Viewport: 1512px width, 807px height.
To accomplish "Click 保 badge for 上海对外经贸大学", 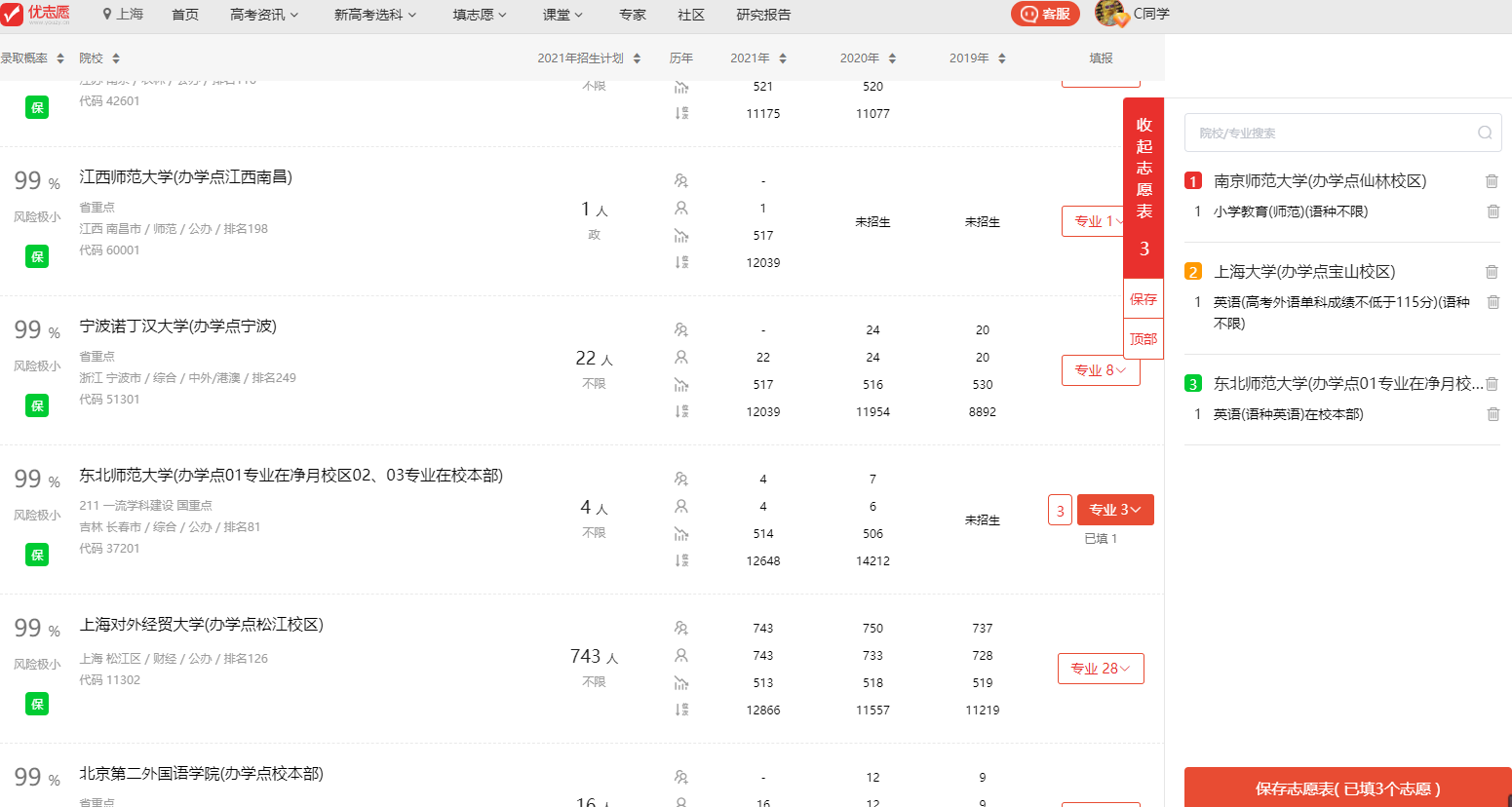I will 37,704.
